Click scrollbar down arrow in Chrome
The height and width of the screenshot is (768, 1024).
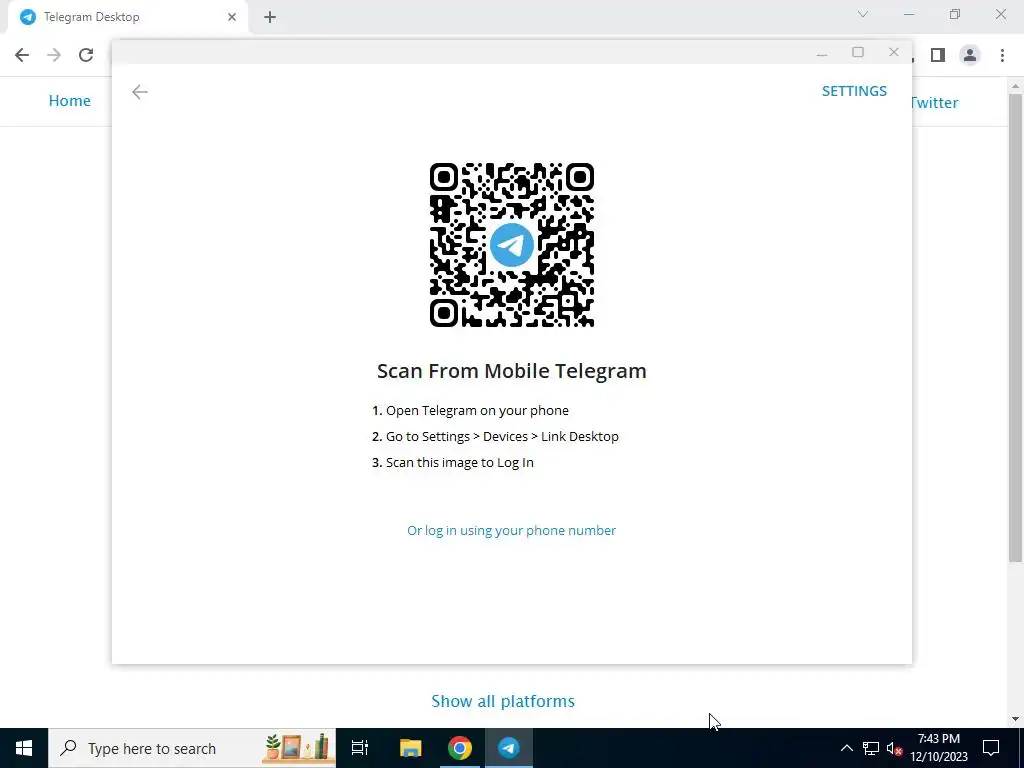coord(1015,719)
